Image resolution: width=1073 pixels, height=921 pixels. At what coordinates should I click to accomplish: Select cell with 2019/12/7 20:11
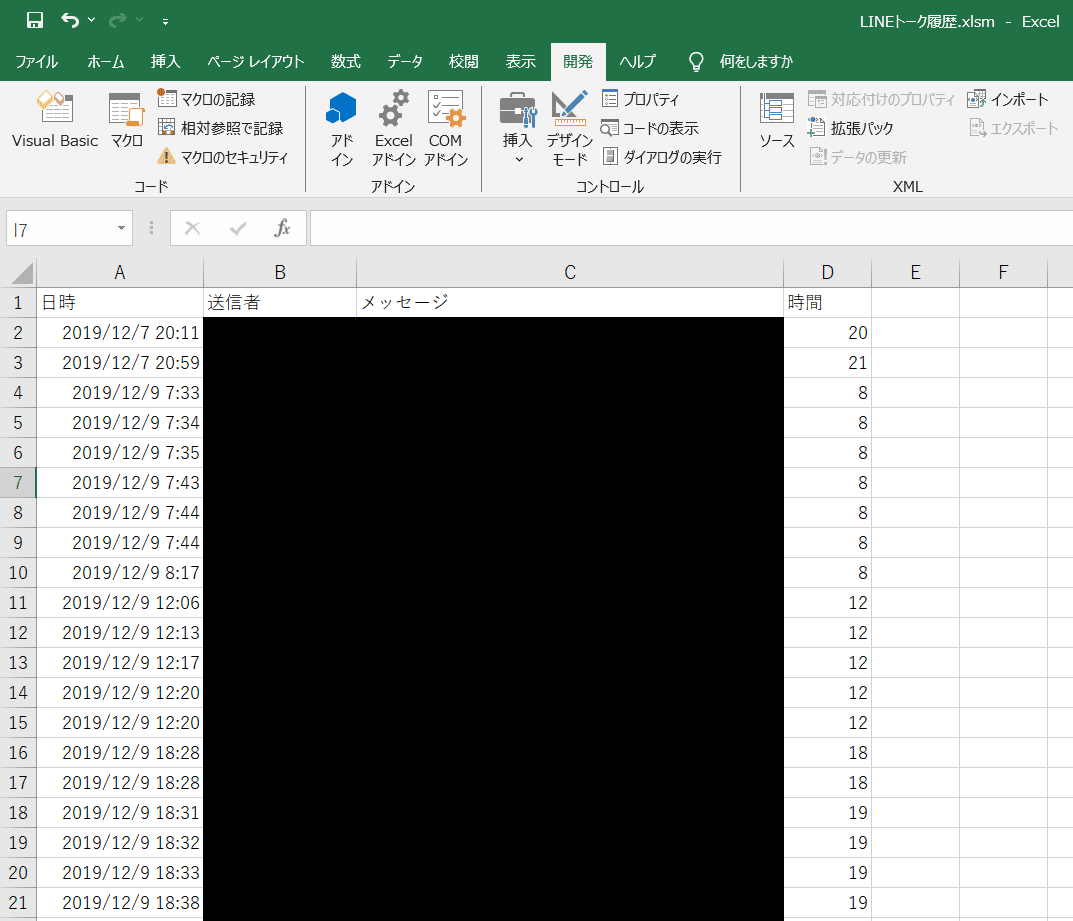pos(120,333)
